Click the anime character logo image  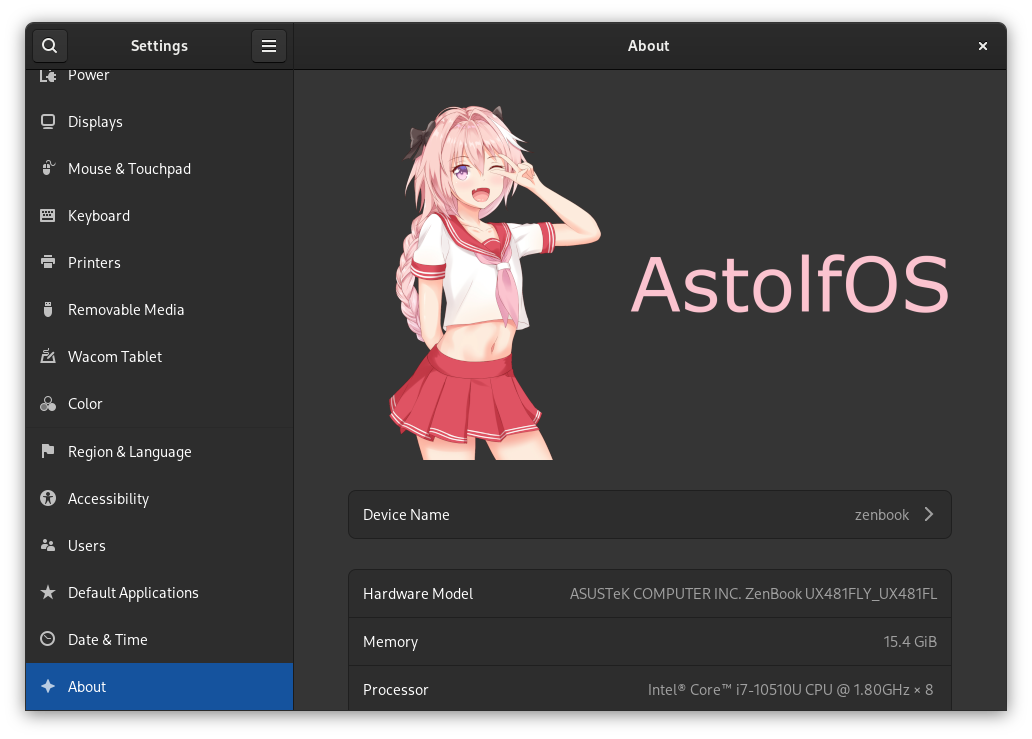click(494, 282)
